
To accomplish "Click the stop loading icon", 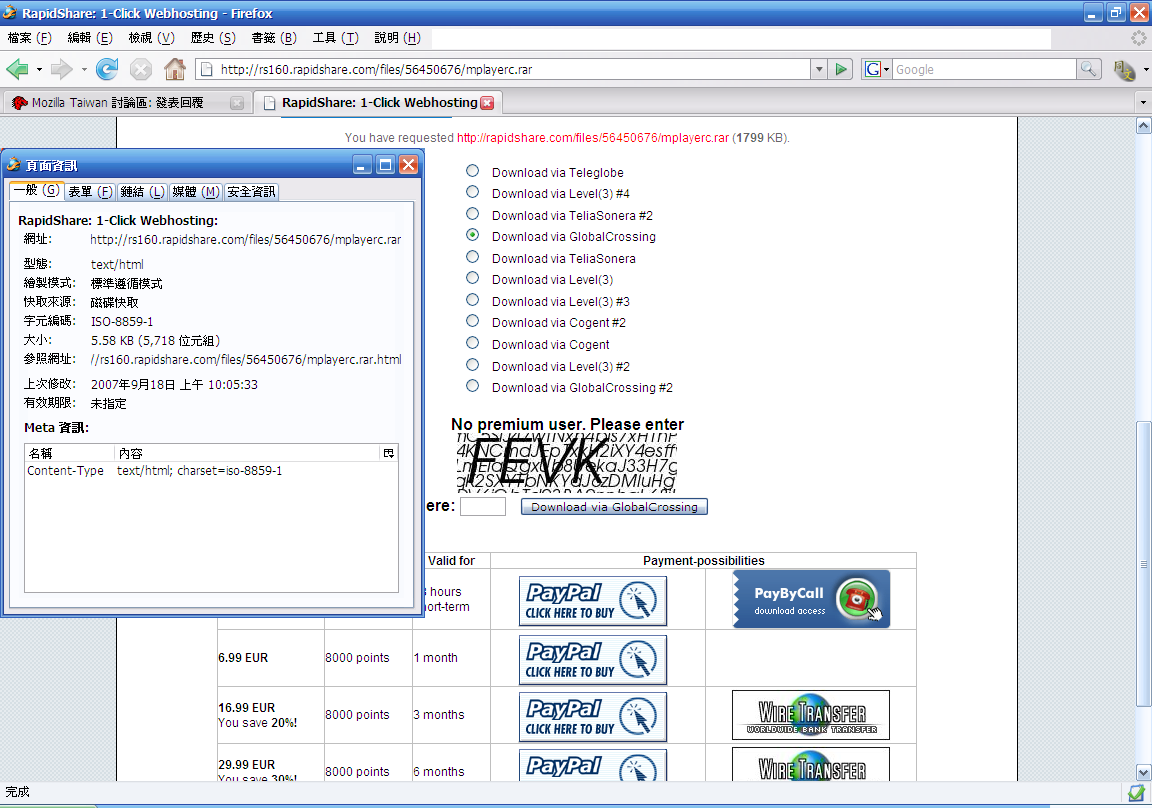I will pos(140,70).
